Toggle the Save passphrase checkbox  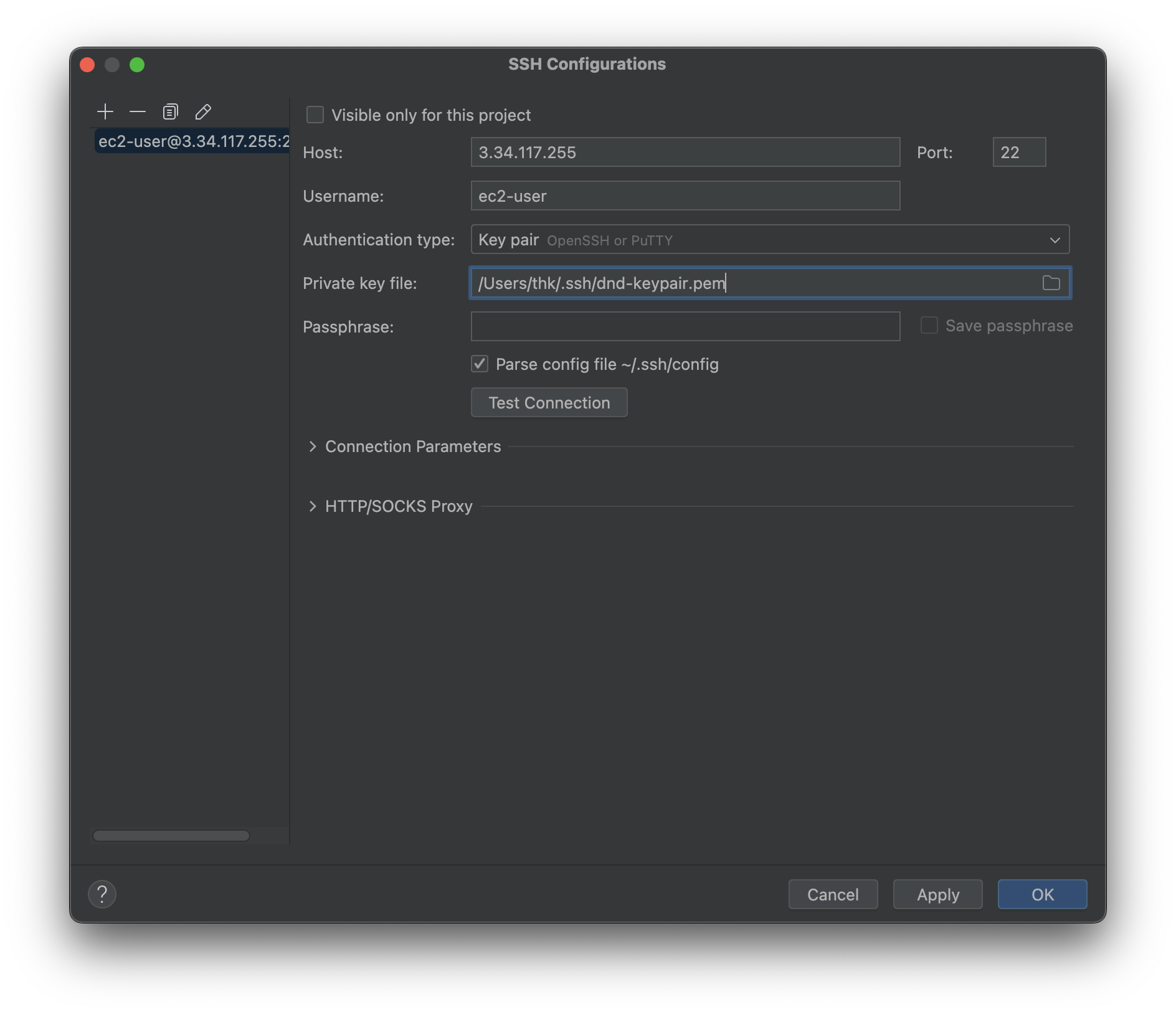click(x=929, y=326)
